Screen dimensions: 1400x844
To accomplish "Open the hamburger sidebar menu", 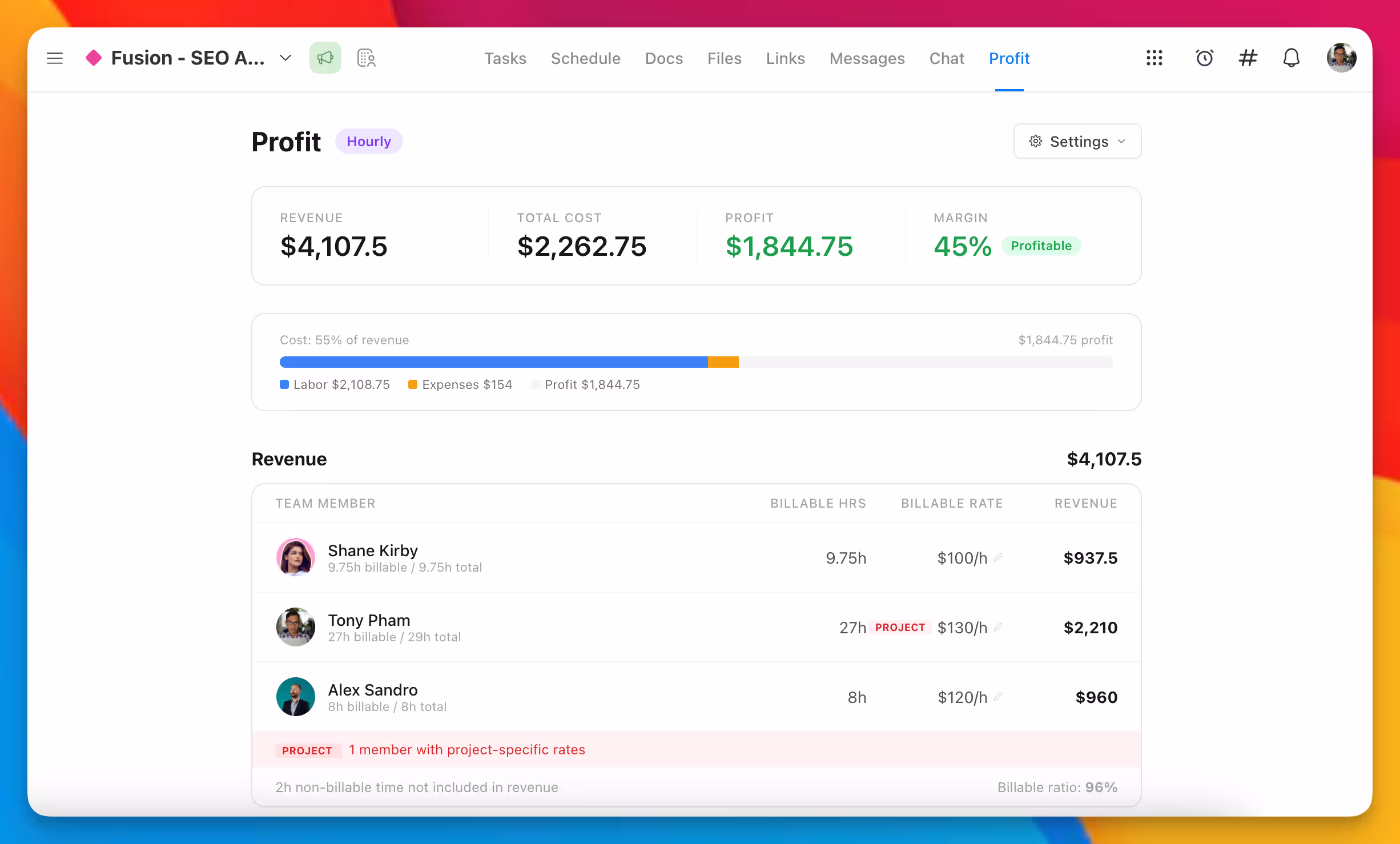I will (55, 58).
